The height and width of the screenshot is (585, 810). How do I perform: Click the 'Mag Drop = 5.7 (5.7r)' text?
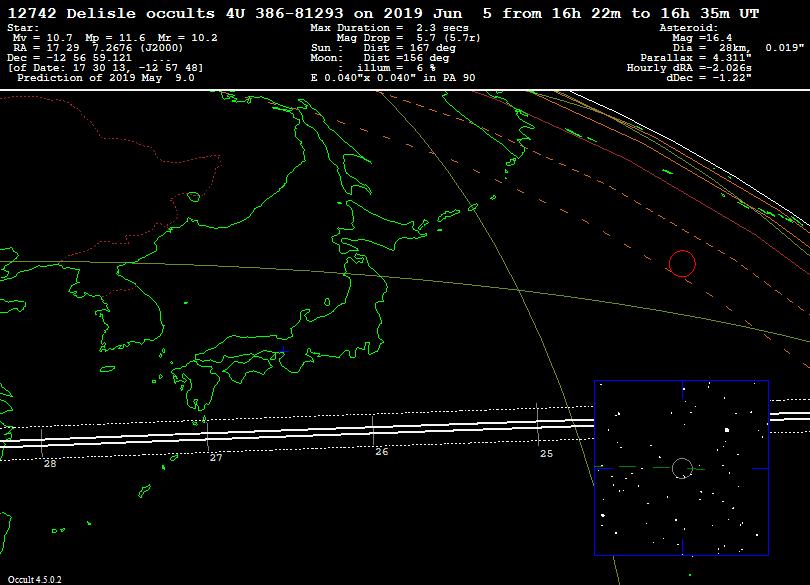pyautogui.click(x=409, y=38)
